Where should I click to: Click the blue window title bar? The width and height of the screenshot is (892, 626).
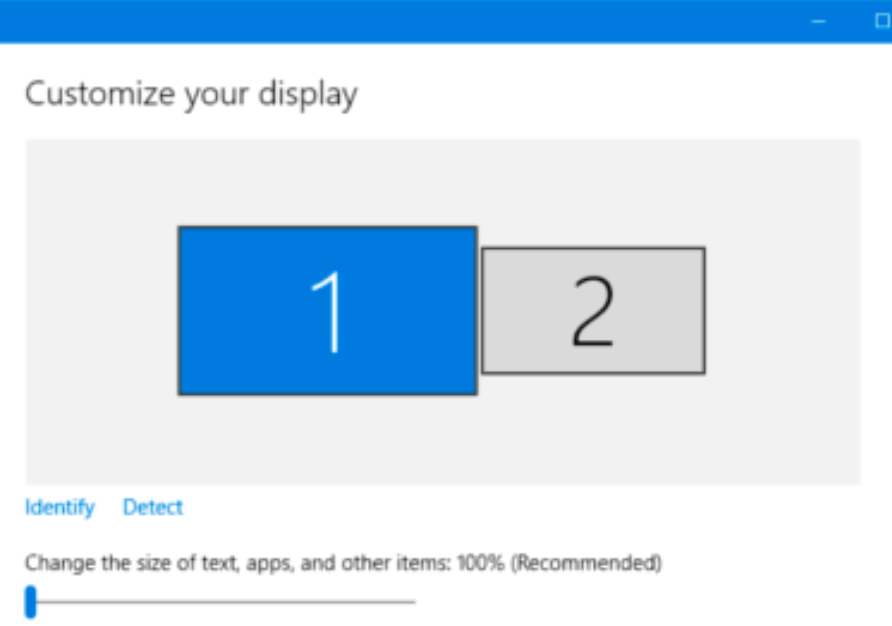(x=400, y=21)
